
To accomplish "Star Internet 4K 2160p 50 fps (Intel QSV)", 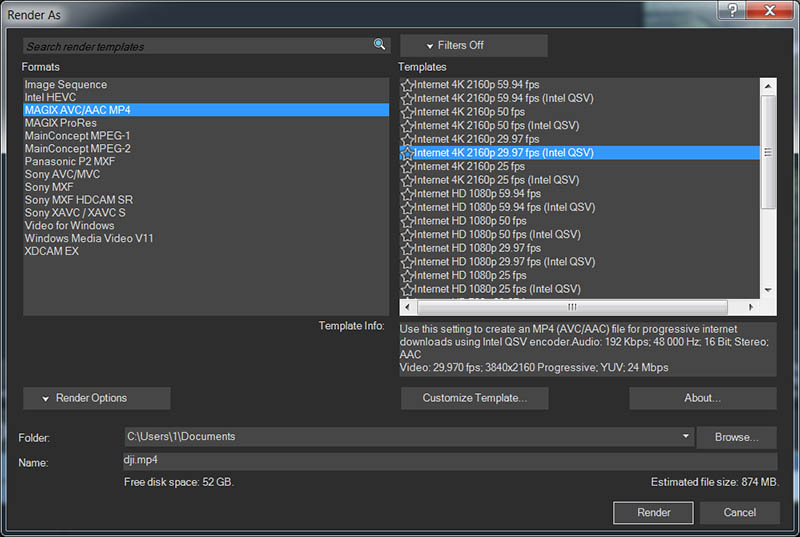I will [x=407, y=126].
